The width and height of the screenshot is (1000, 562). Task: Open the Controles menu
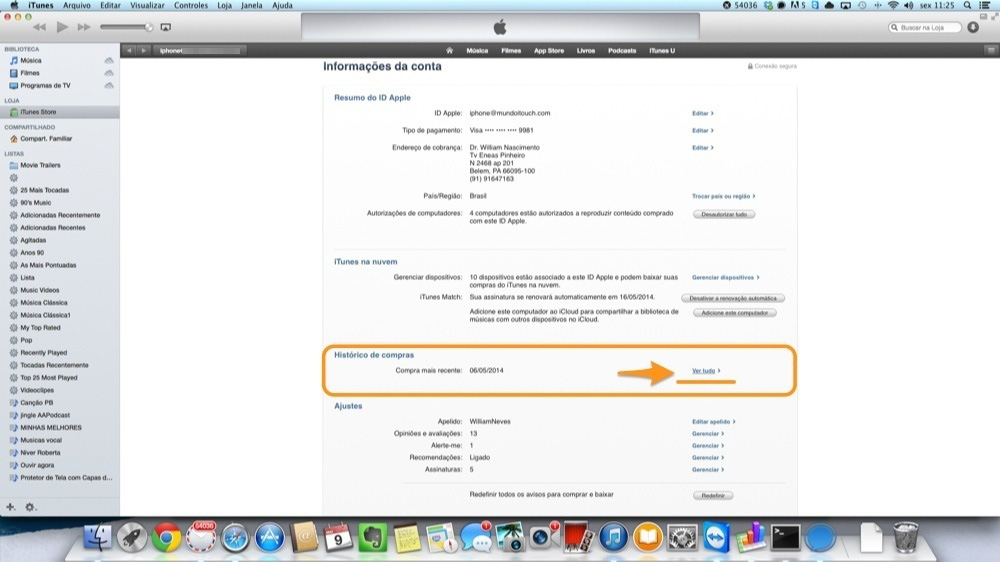(x=191, y=5)
